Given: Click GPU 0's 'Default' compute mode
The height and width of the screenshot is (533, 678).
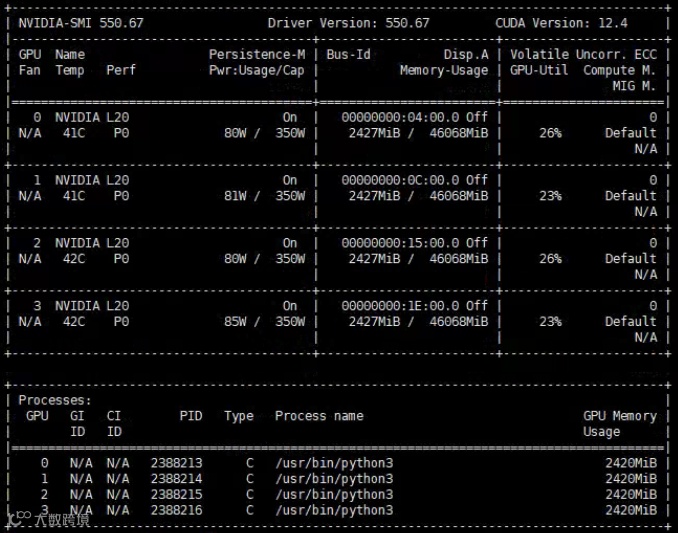Looking at the screenshot, I should [630, 133].
